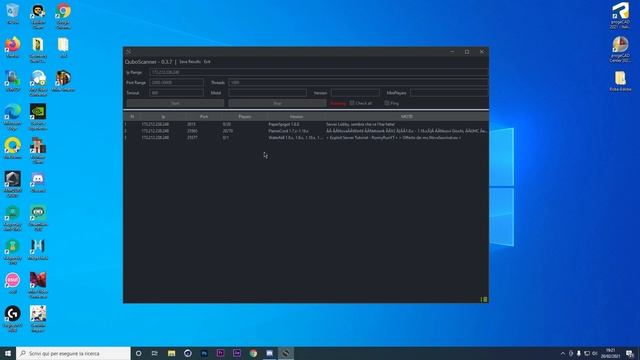Launch Discord from the desktop

(x=38, y=182)
